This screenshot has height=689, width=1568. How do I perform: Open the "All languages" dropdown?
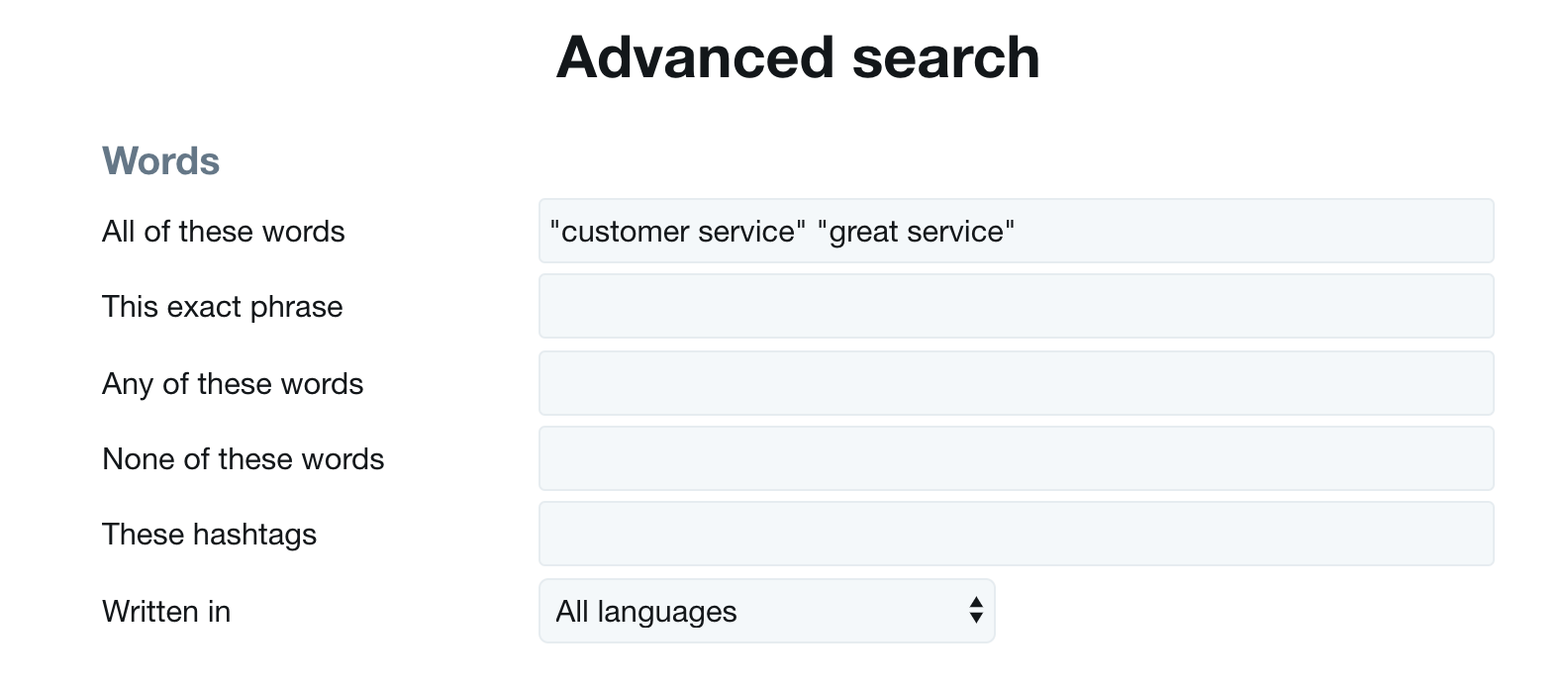tap(766, 611)
